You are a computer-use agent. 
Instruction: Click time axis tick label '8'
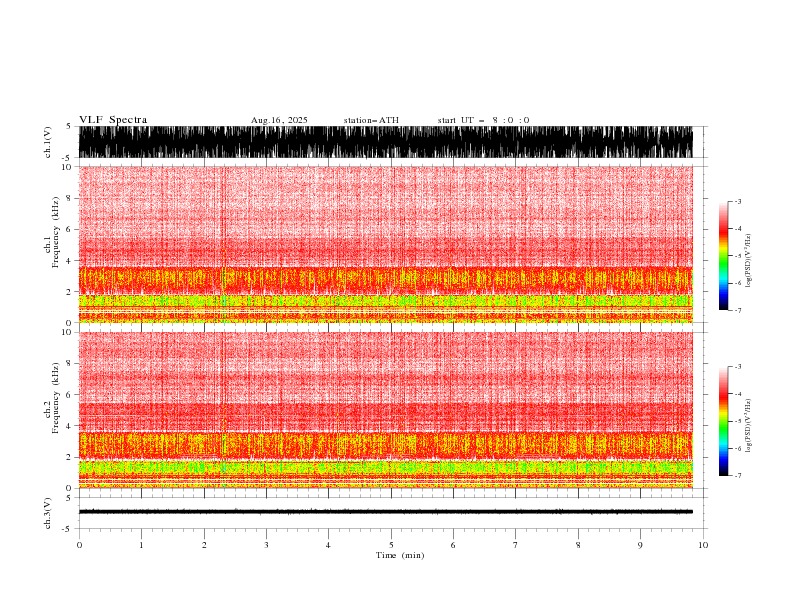(x=578, y=545)
